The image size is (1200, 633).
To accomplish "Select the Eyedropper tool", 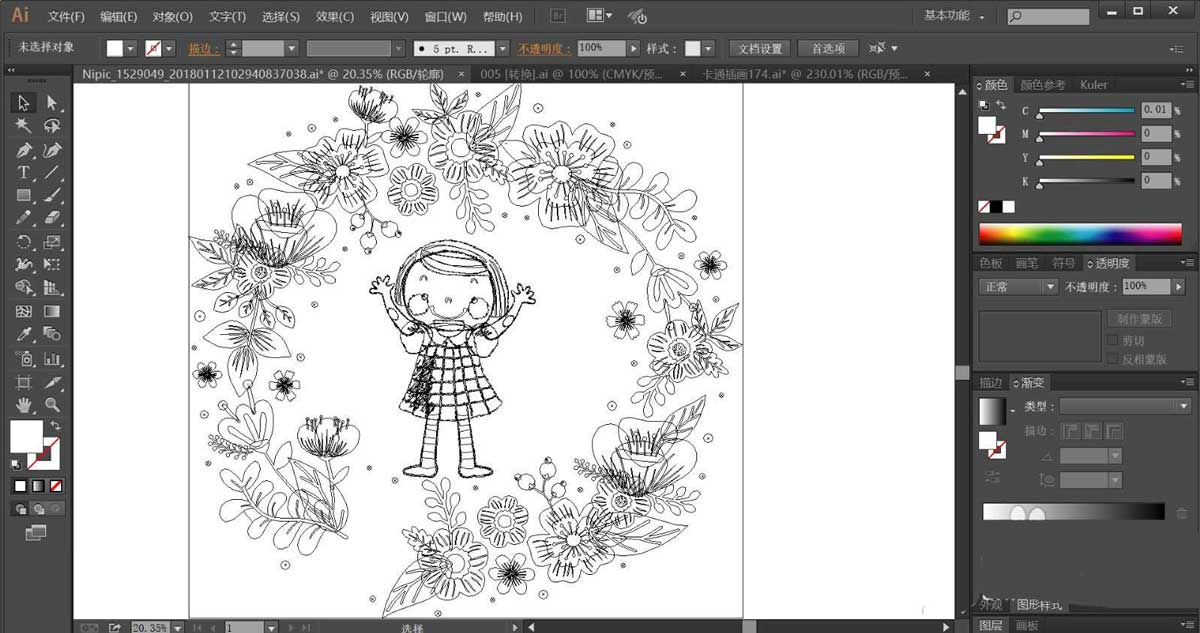I will point(24,334).
